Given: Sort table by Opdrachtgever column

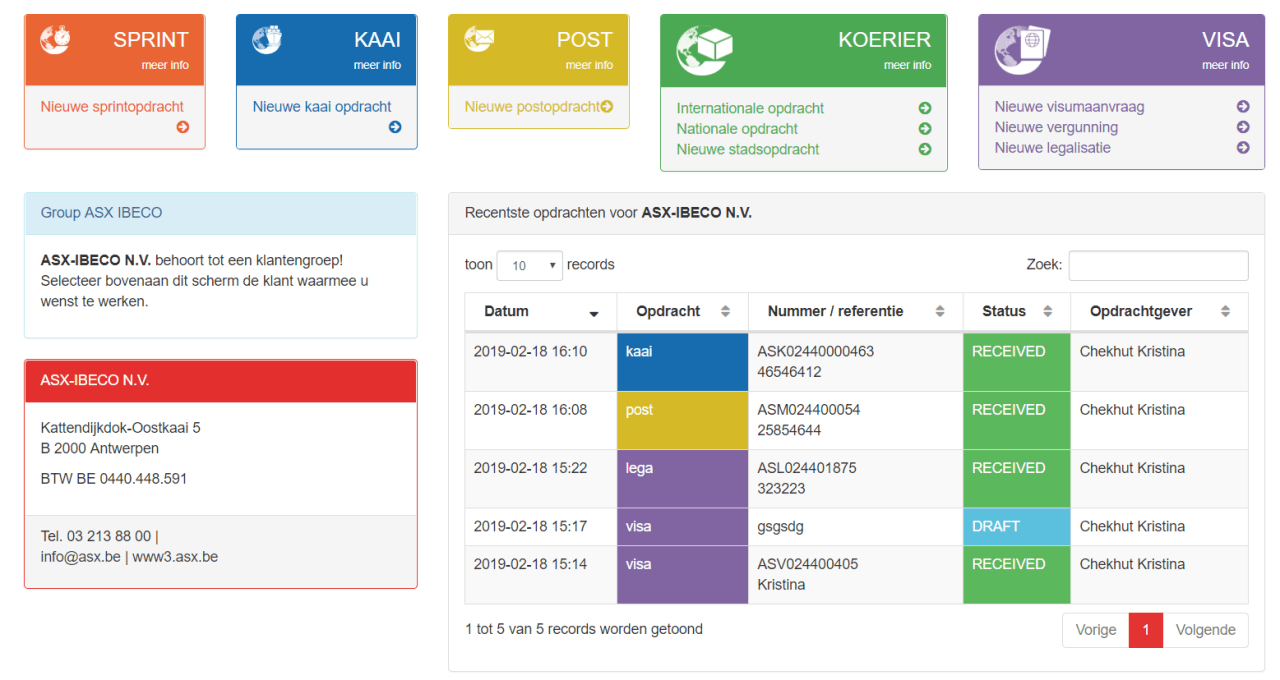Looking at the screenshot, I should point(1158,312).
